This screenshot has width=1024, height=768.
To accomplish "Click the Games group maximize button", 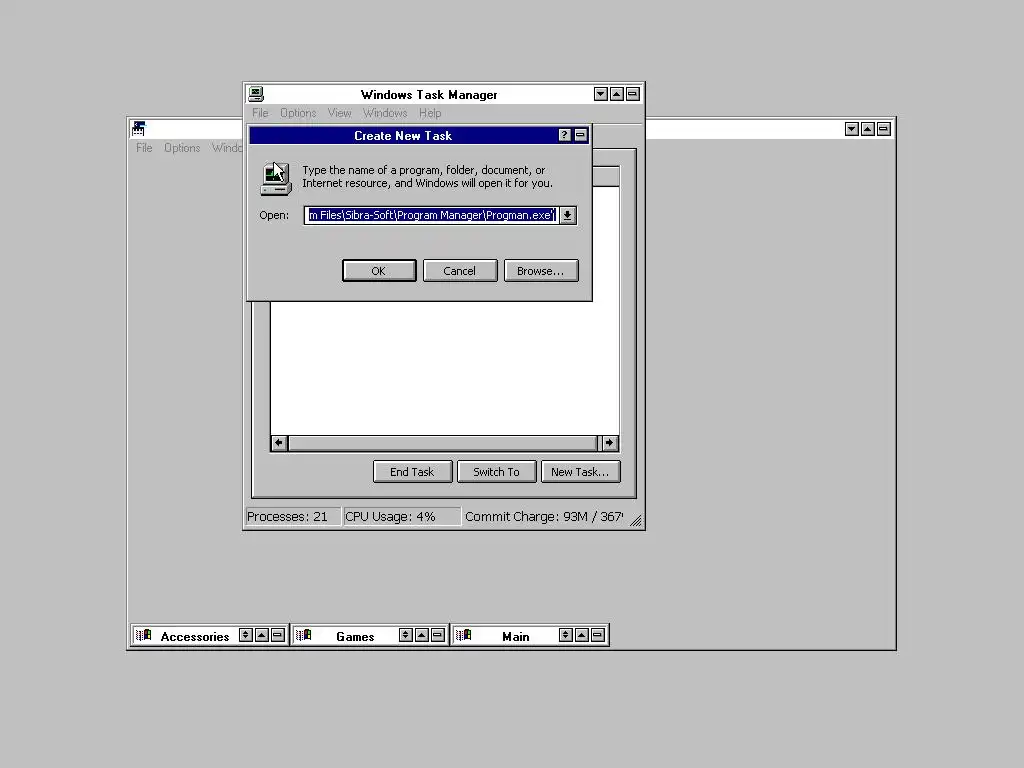I will point(422,635).
